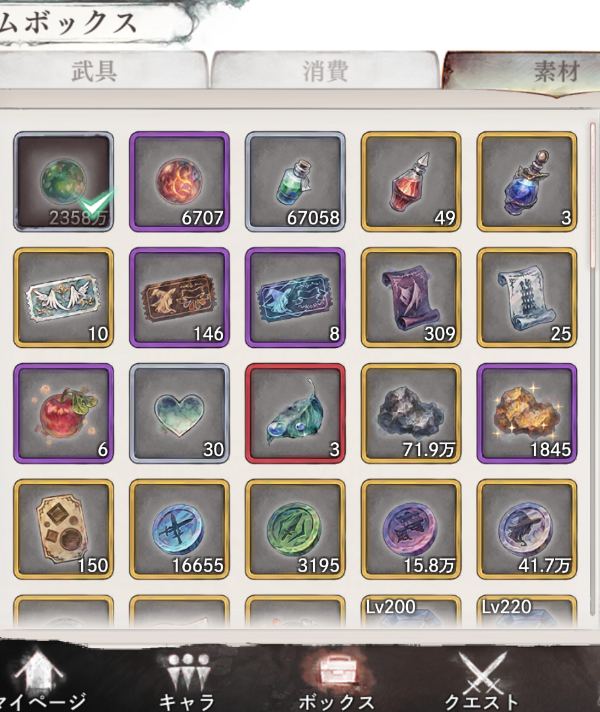Select the winged white ticket item
This screenshot has height=712, width=600.
(64, 297)
